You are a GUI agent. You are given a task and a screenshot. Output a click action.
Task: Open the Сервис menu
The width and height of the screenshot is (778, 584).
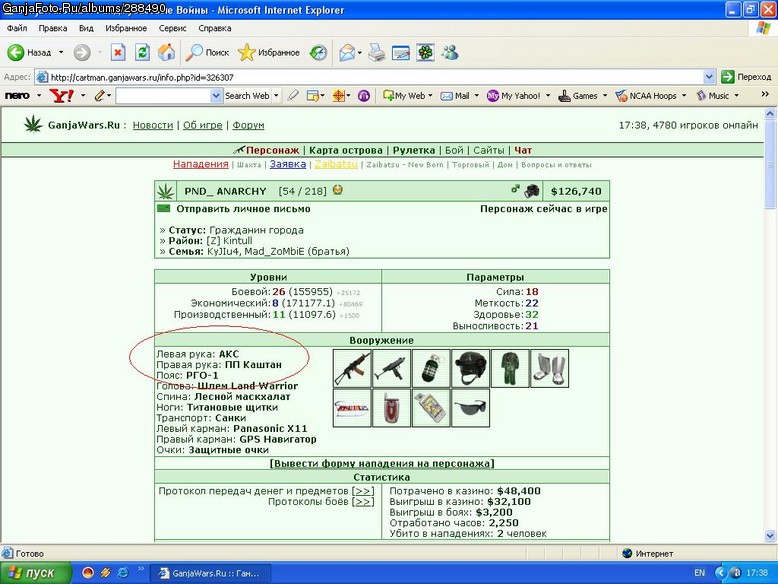coord(172,28)
